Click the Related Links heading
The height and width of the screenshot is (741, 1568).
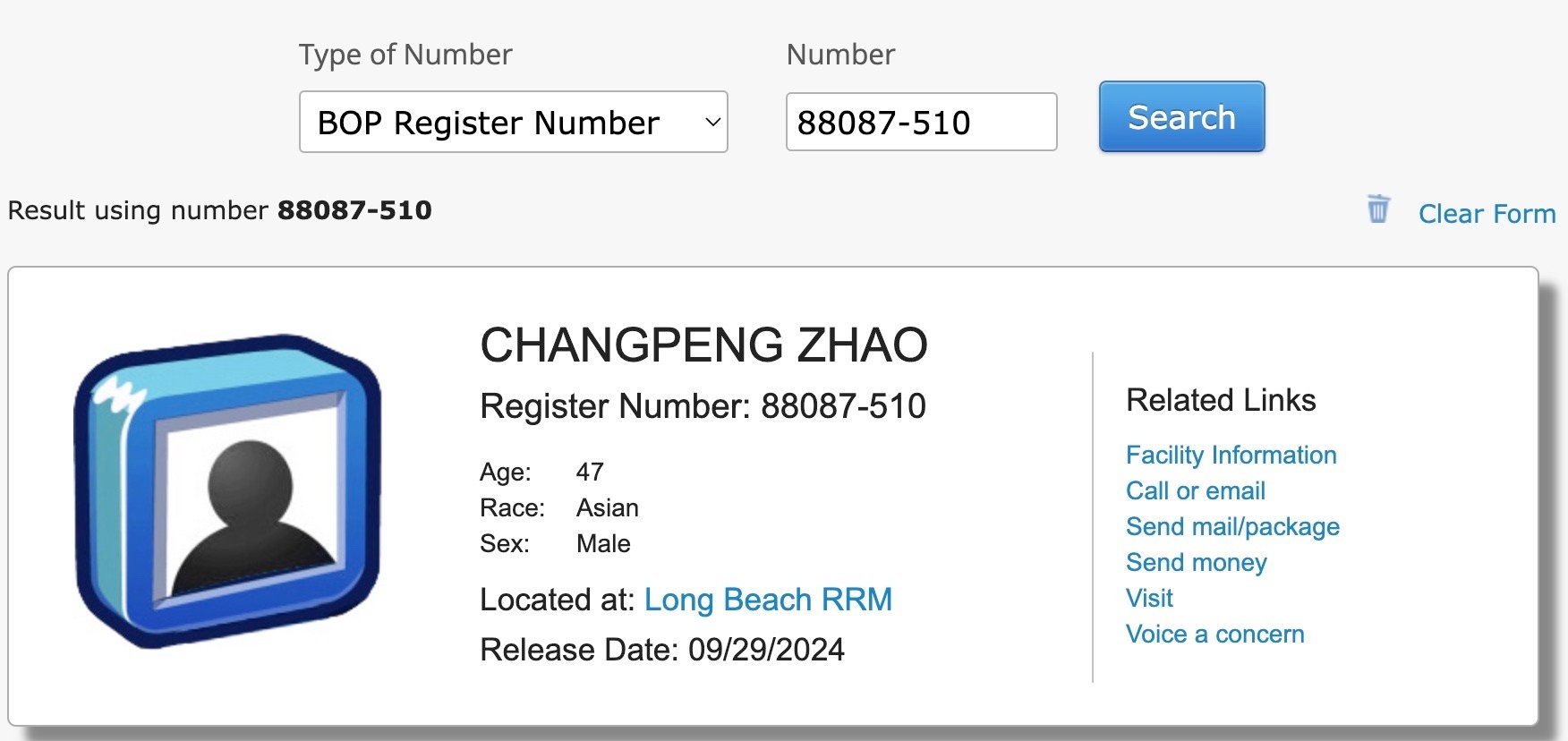click(1221, 400)
